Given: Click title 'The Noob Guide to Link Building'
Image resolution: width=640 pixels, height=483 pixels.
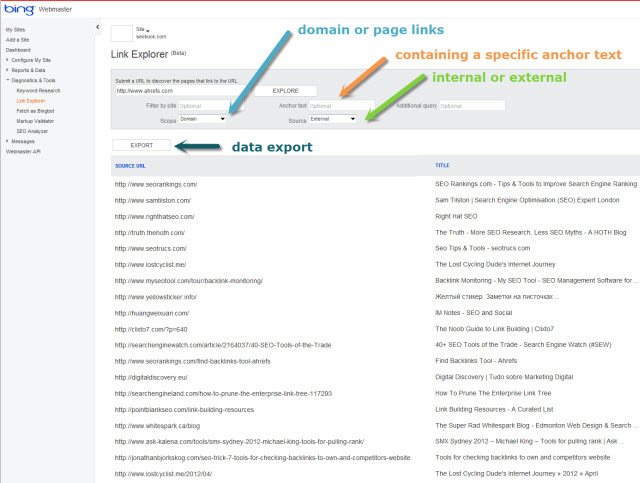Looking at the screenshot, I should coord(494,329).
